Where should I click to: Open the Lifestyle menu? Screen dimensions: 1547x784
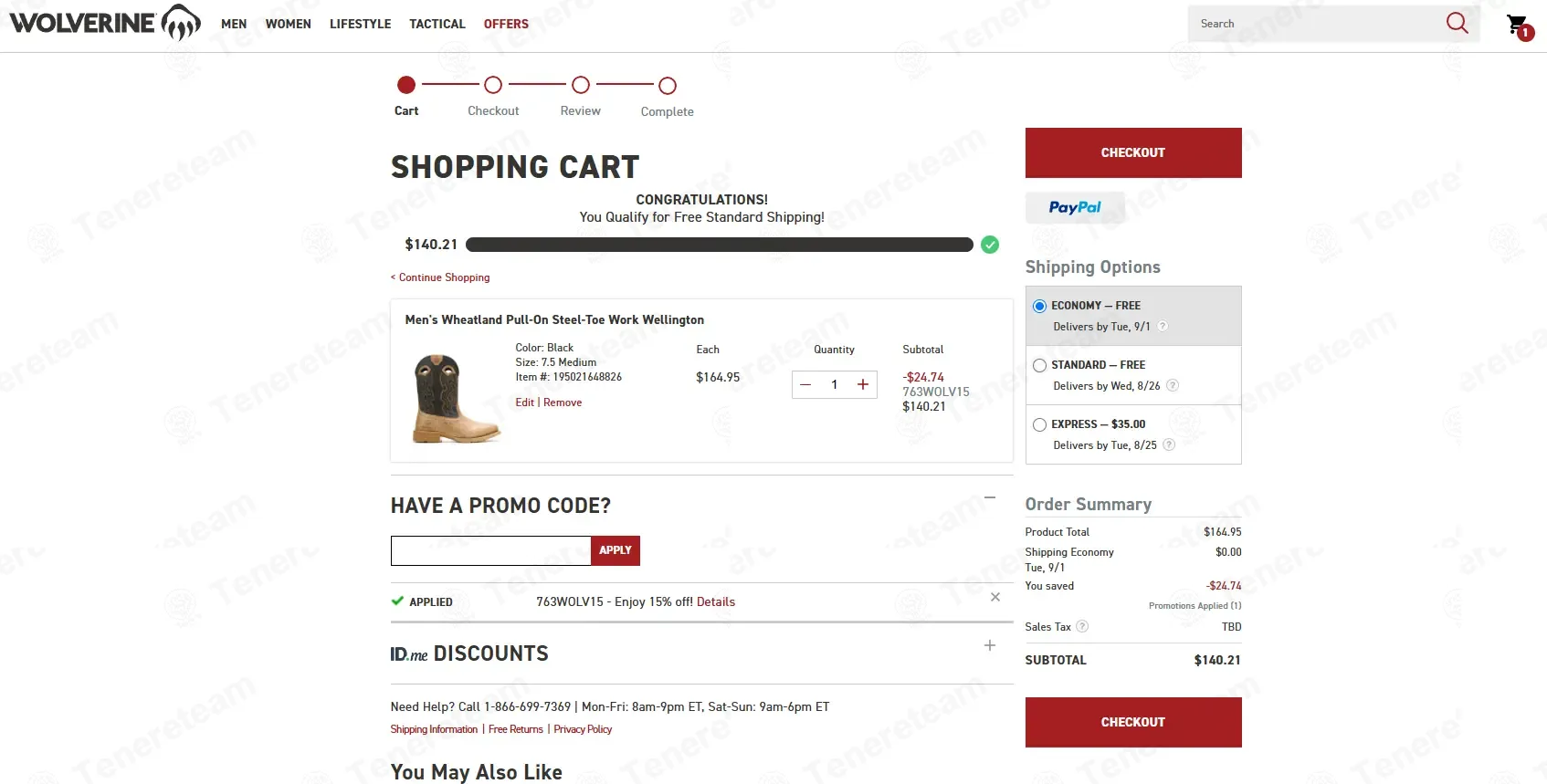point(361,24)
